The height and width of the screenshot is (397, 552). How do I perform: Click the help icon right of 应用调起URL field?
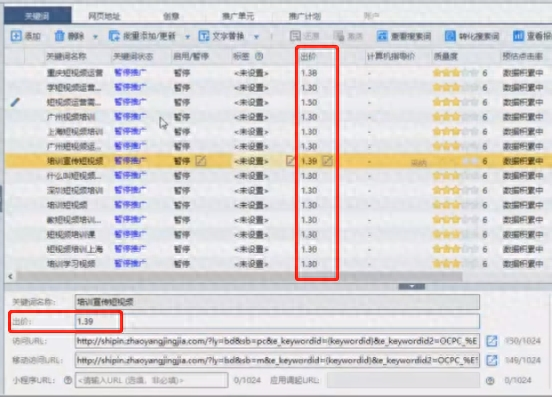(x=490, y=380)
